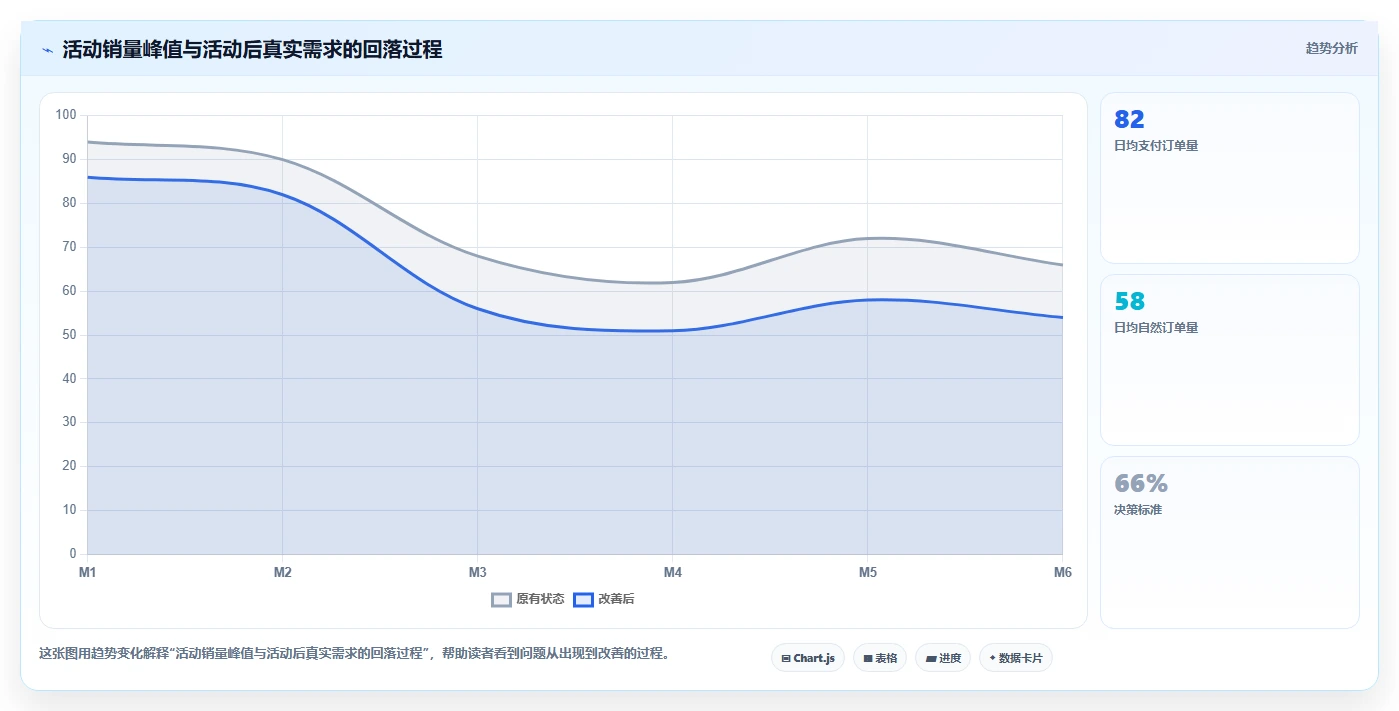Click the M1 axis label
Image resolution: width=1399 pixels, height=711 pixels.
coord(88,573)
